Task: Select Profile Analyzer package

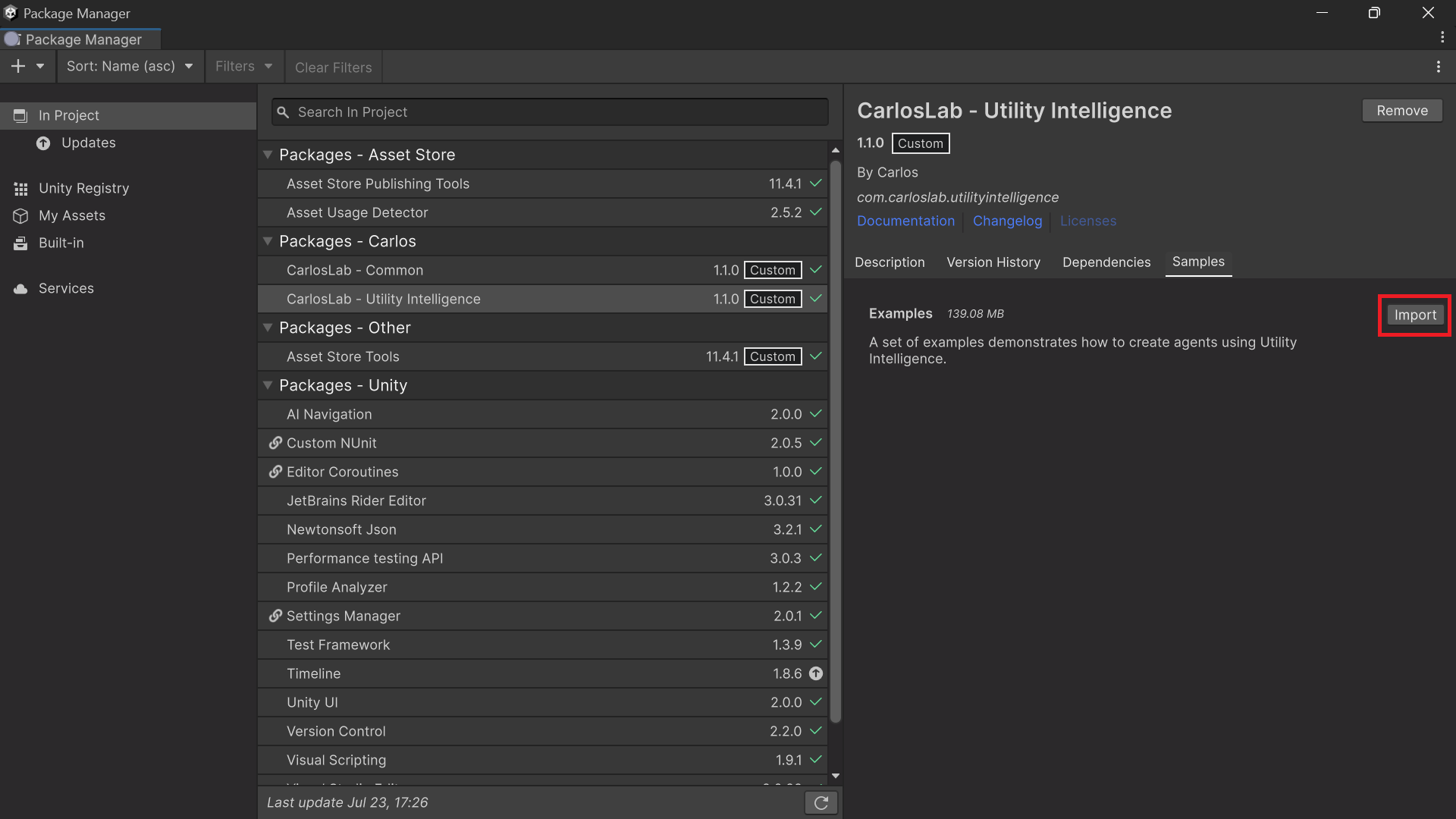Action: pyautogui.click(x=543, y=587)
